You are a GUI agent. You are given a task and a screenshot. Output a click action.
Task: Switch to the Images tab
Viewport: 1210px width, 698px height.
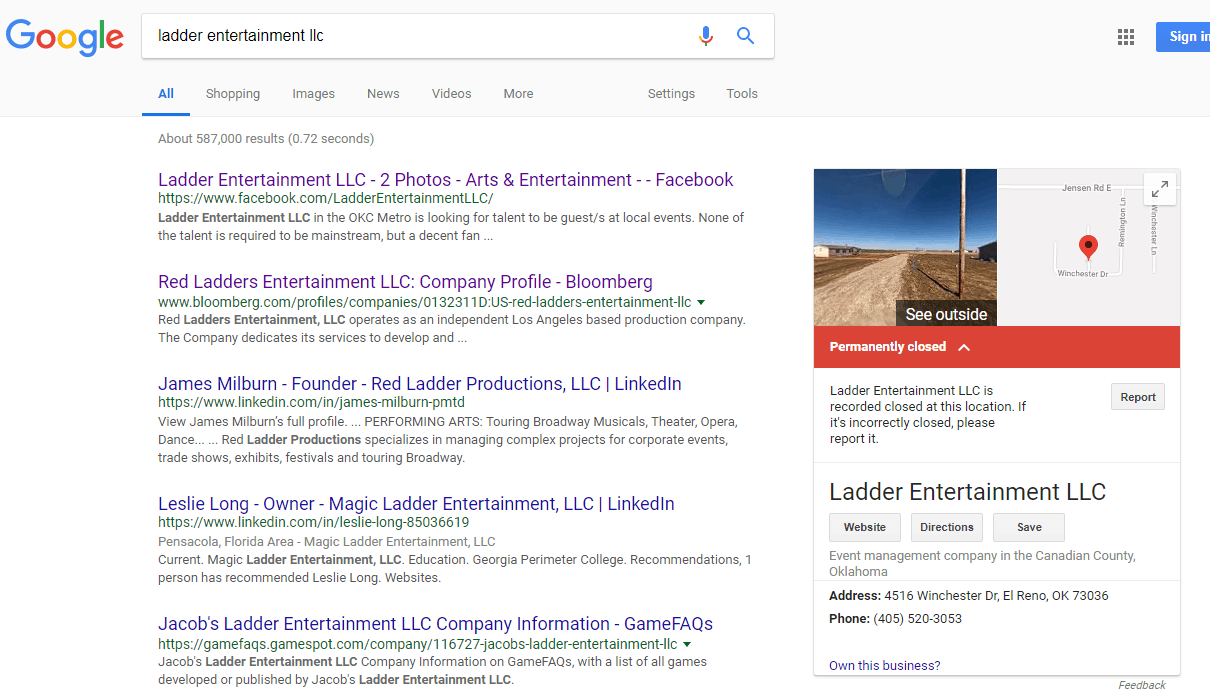pyautogui.click(x=313, y=94)
